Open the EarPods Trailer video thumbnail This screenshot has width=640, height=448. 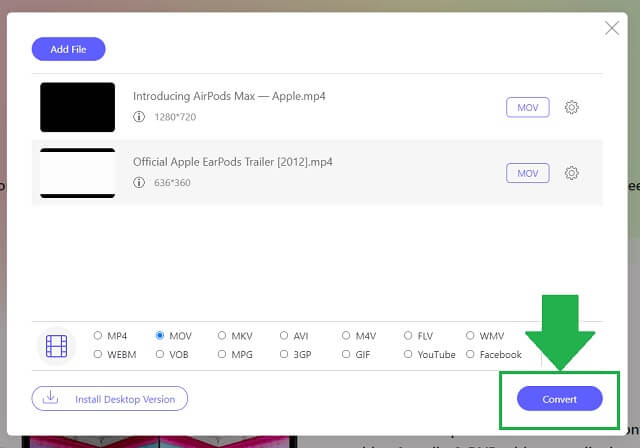tap(78, 173)
